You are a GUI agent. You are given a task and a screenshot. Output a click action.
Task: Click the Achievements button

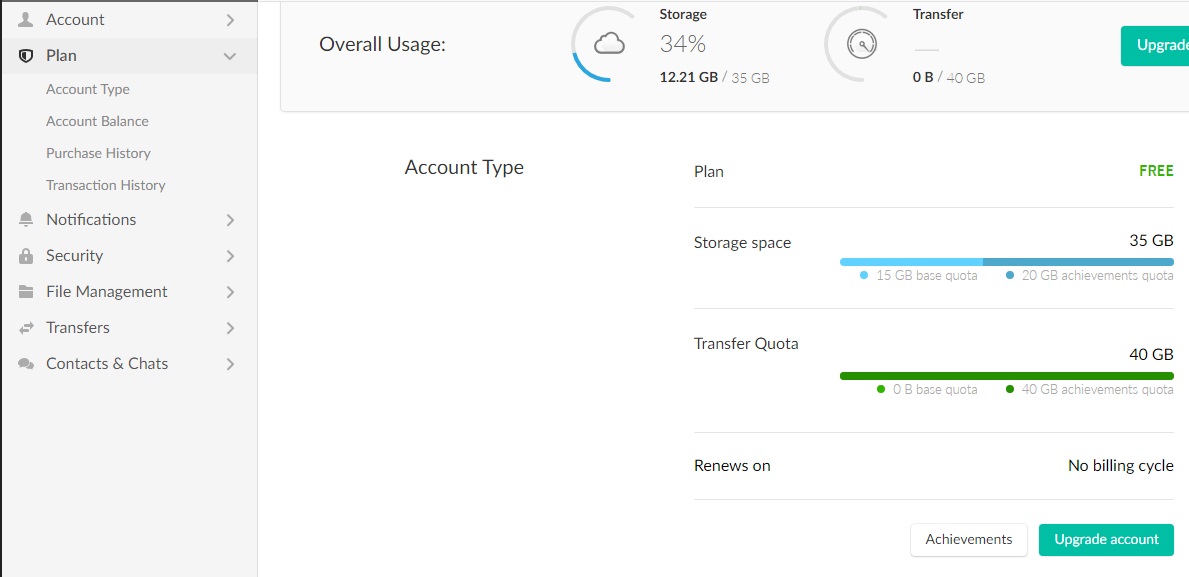[968, 540]
